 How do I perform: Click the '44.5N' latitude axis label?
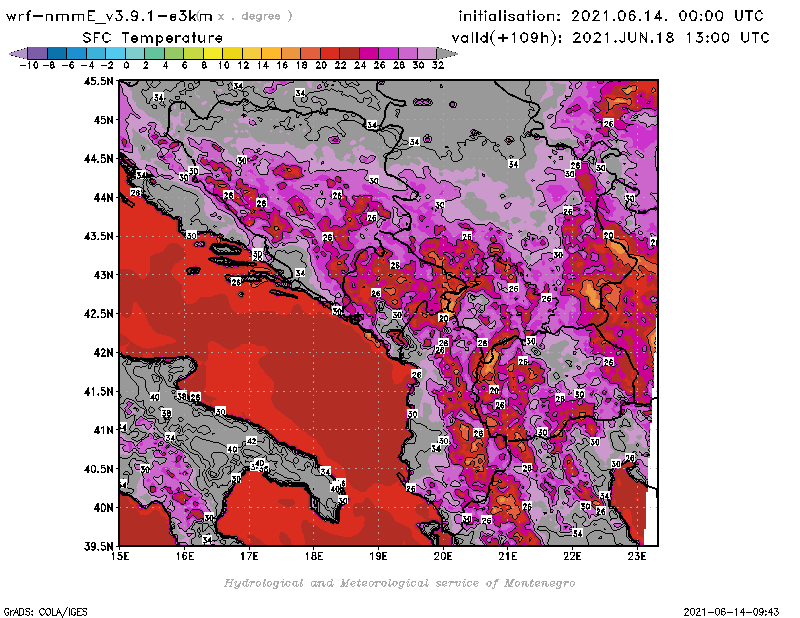[98, 159]
